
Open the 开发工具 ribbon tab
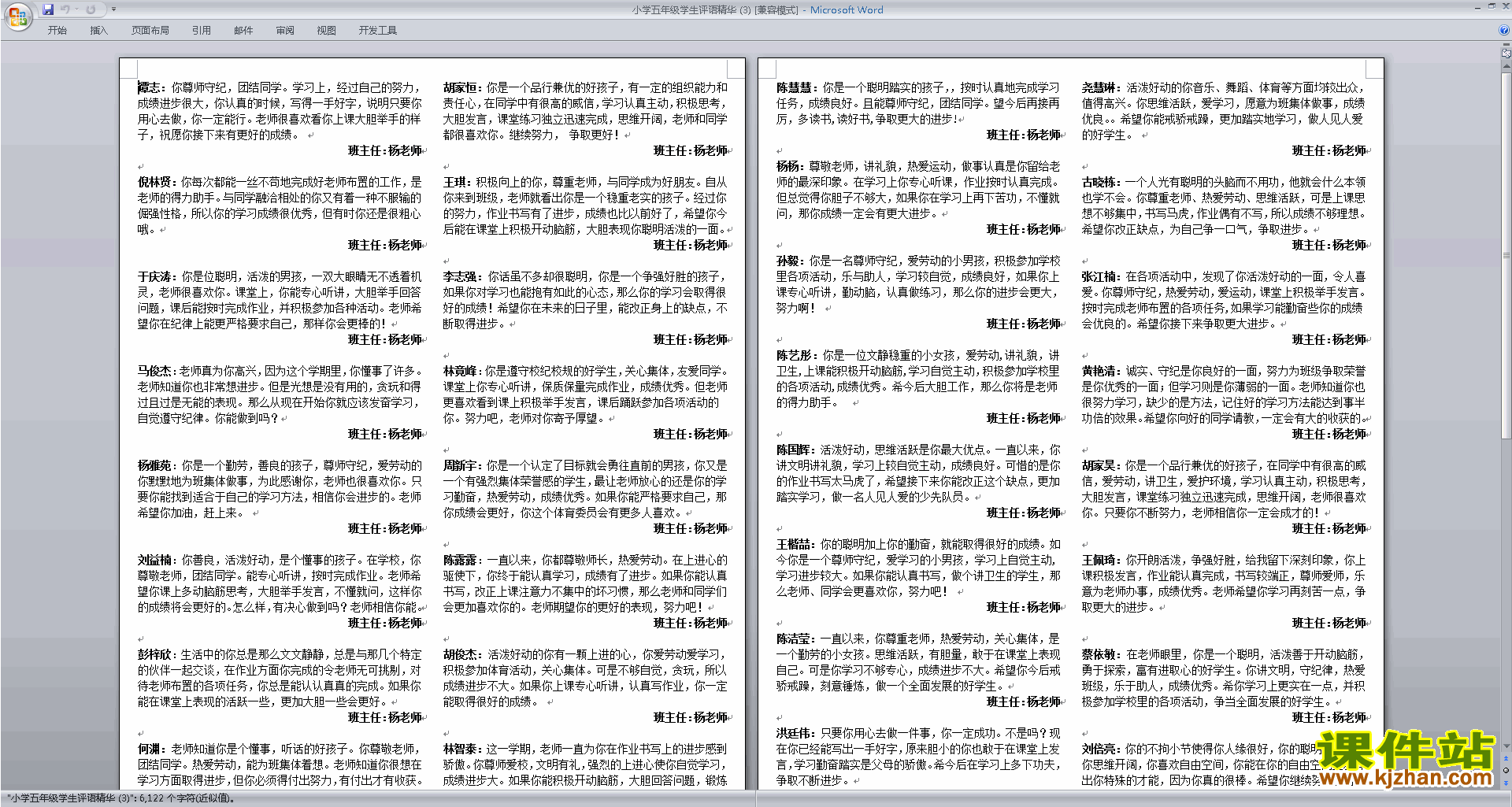pyautogui.click(x=378, y=30)
